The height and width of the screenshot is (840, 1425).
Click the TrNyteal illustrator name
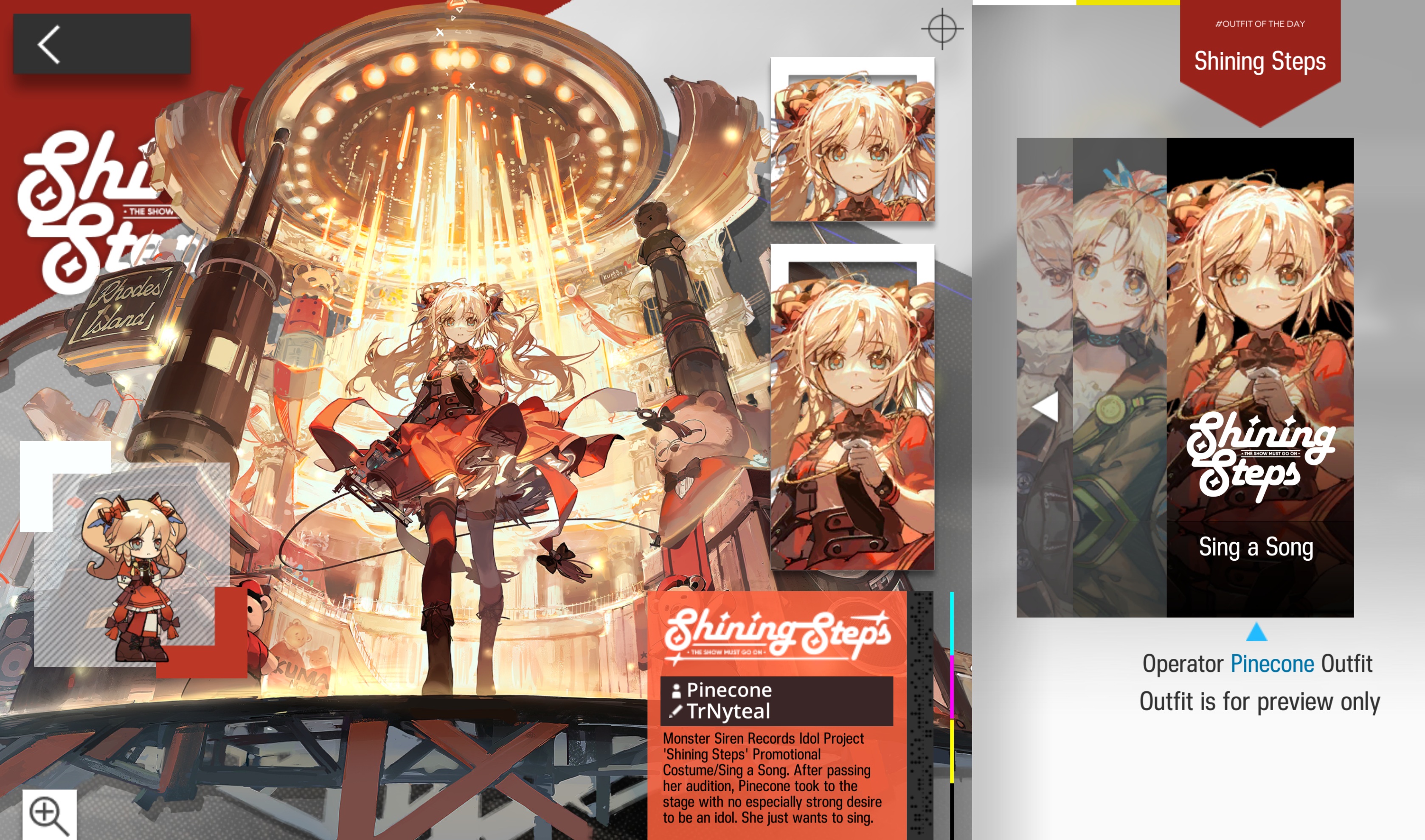coord(728,711)
